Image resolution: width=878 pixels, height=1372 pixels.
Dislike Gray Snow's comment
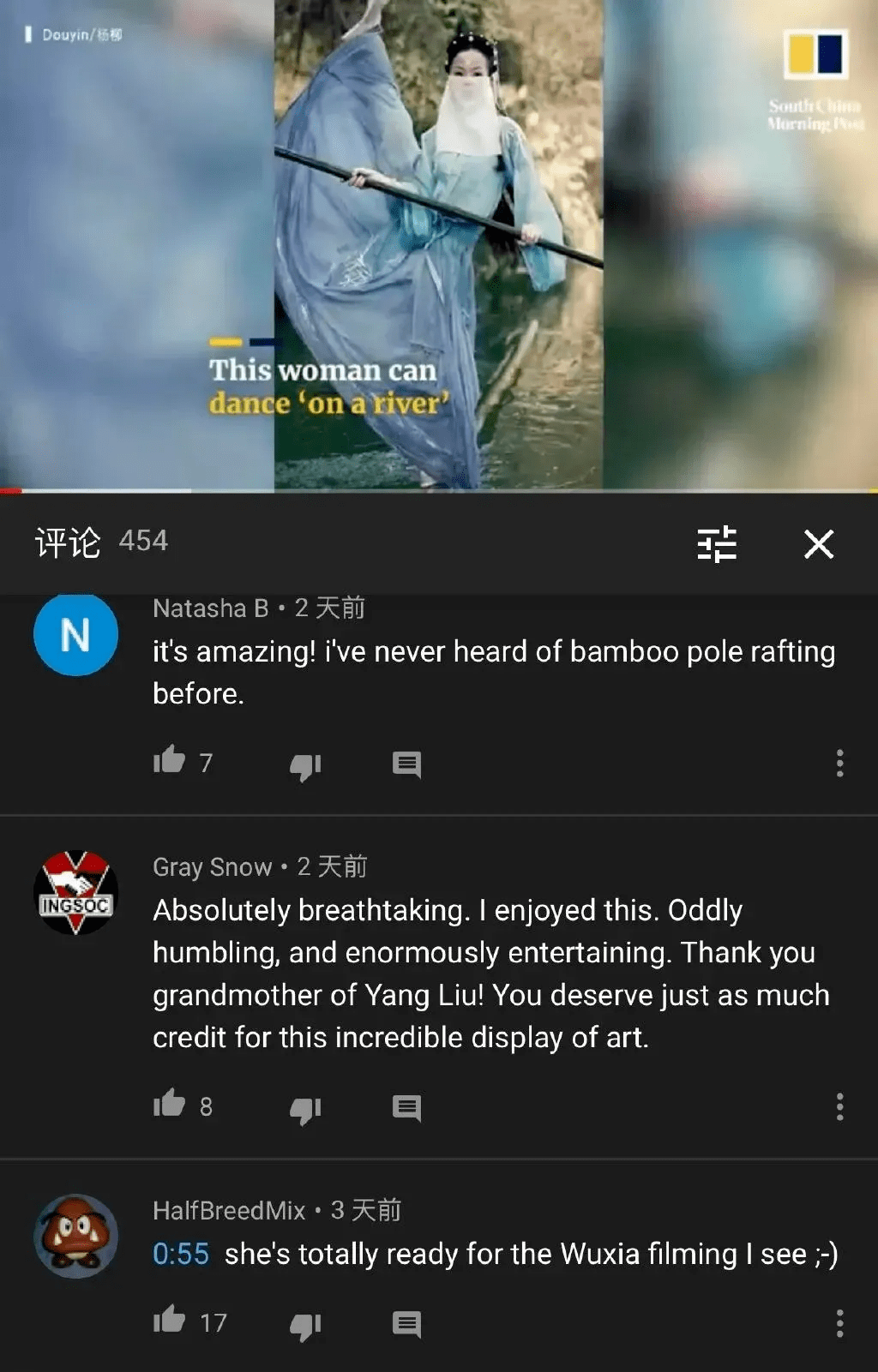305,1109
